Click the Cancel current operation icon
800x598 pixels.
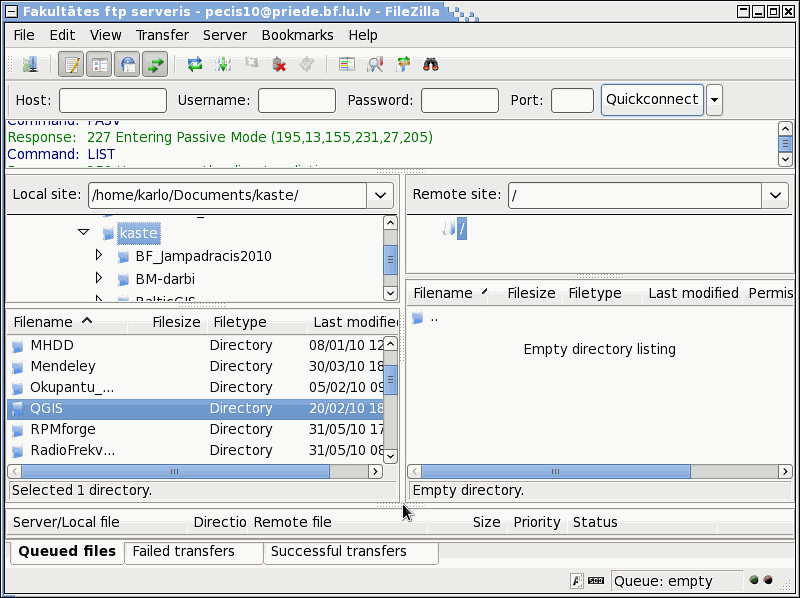coord(251,63)
